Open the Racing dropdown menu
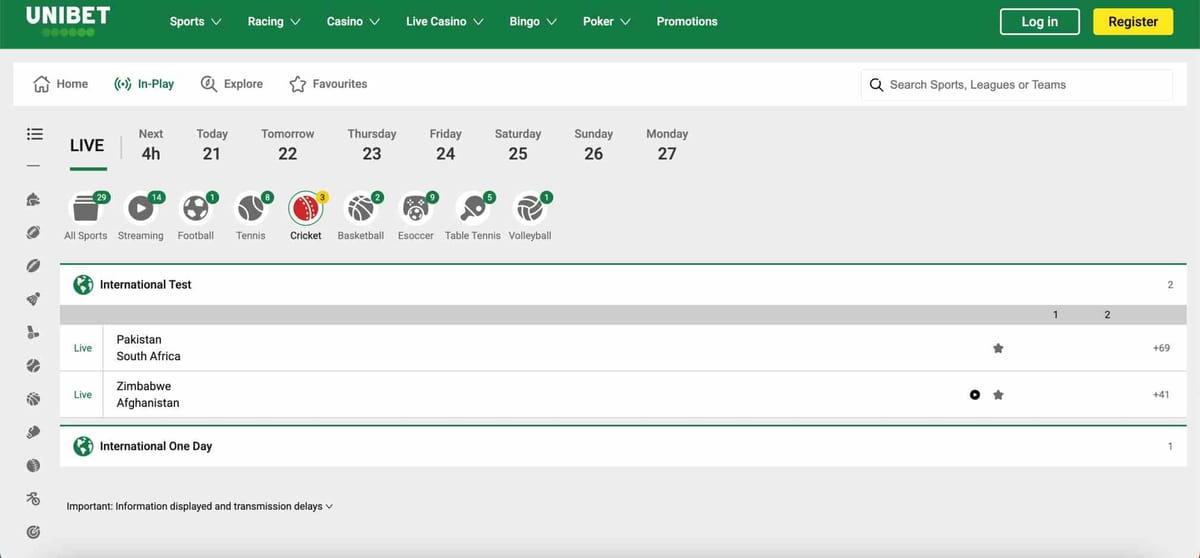 click(274, 21)
